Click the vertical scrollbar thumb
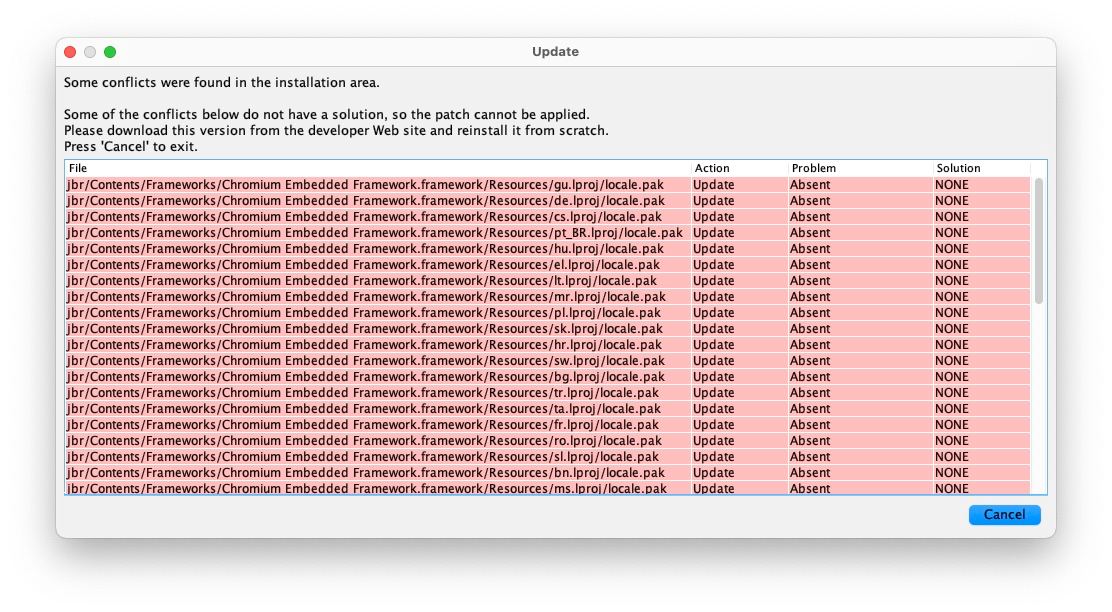 point(1039,241)
